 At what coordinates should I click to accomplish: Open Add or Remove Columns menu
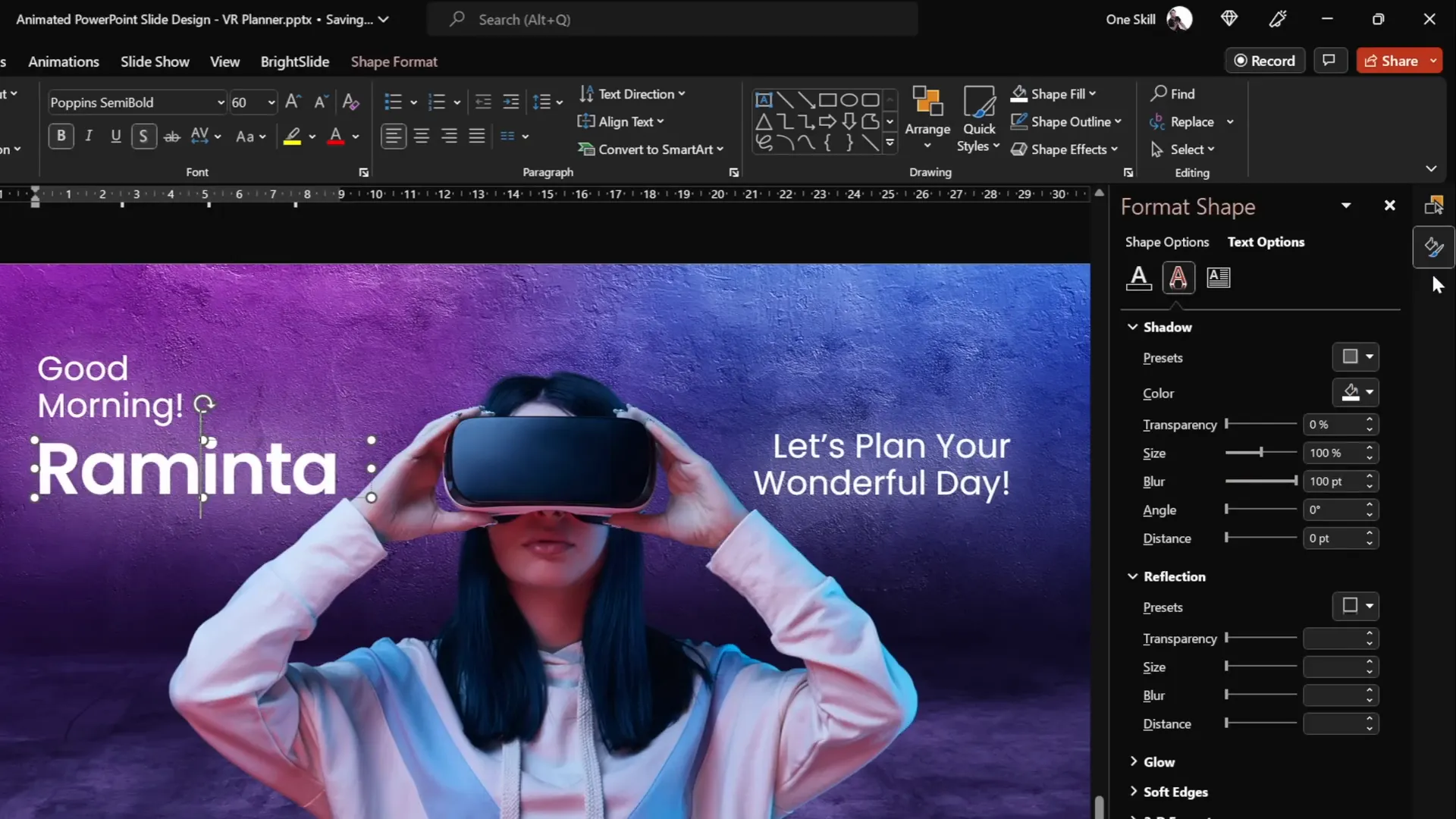coord(514,136)
